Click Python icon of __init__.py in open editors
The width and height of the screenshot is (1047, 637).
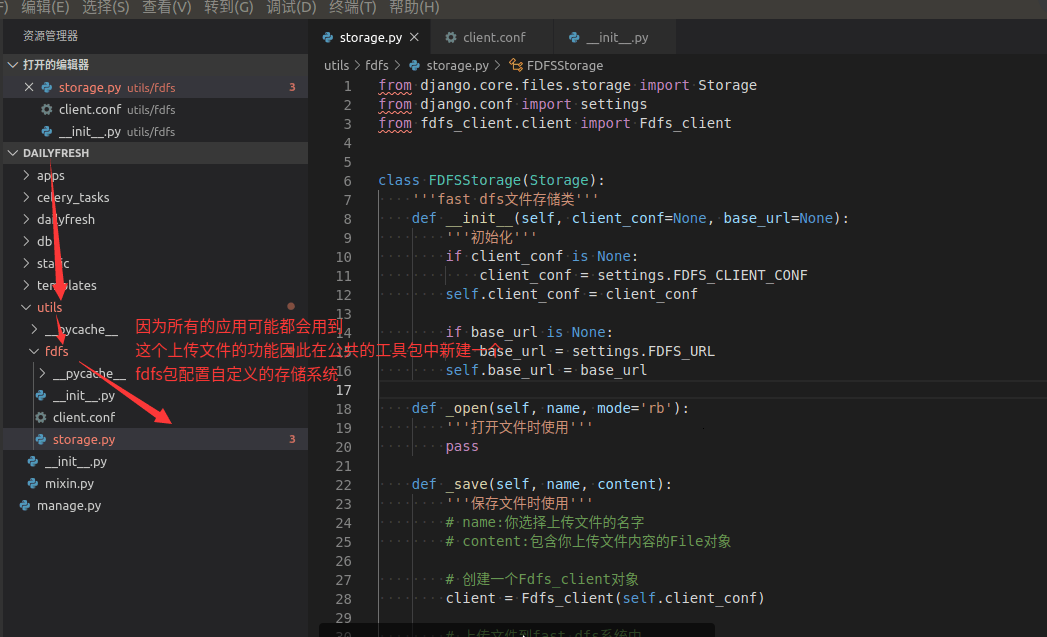point(47,132)
